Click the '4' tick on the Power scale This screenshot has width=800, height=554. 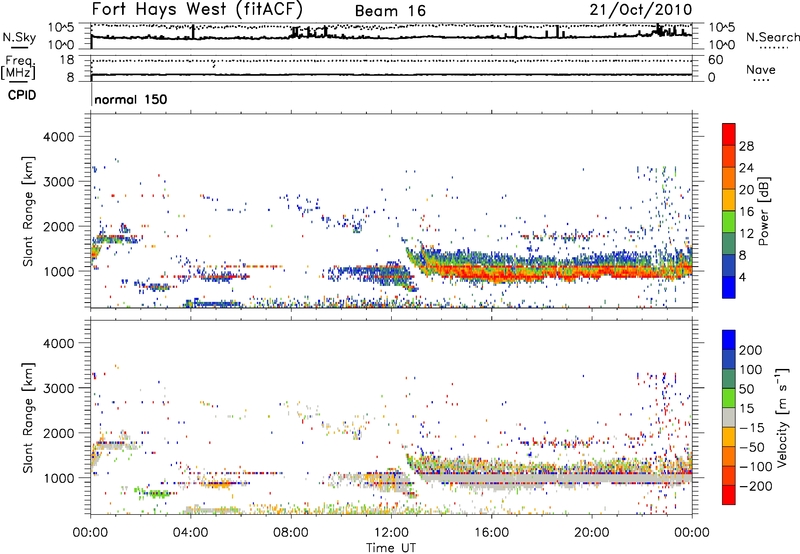[x=742, y=278]
